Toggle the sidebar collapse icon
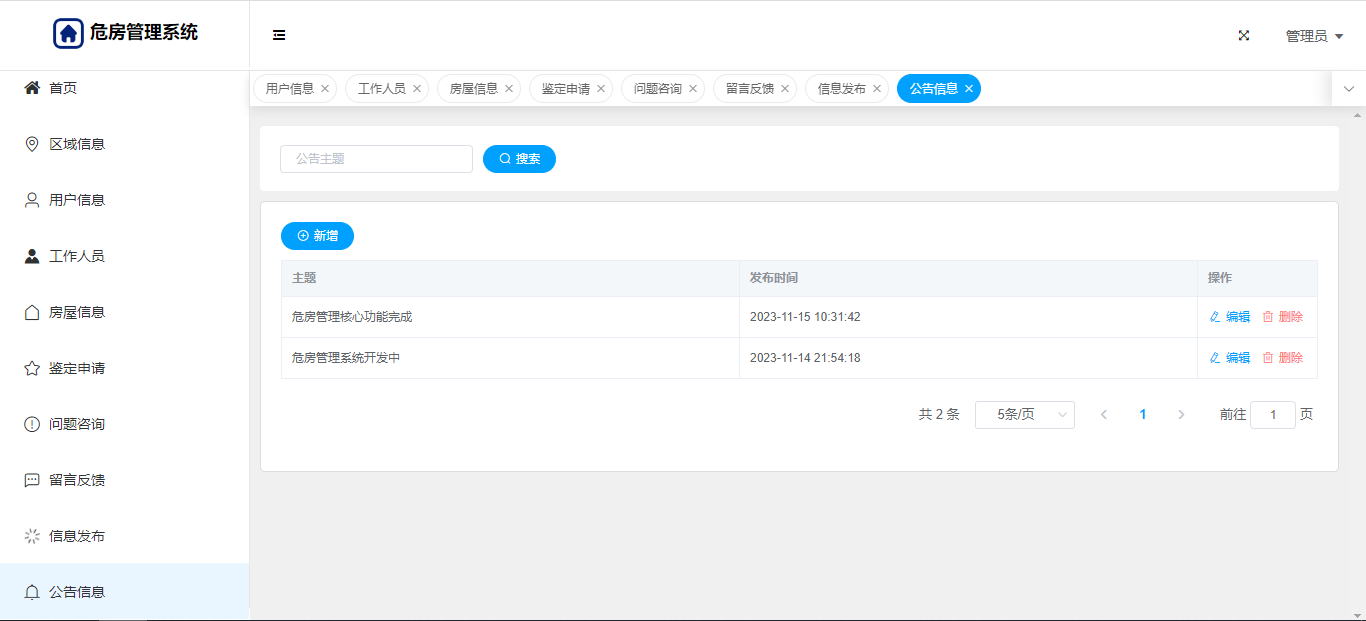Screen dimensions: 1366x621 [279, 35]
